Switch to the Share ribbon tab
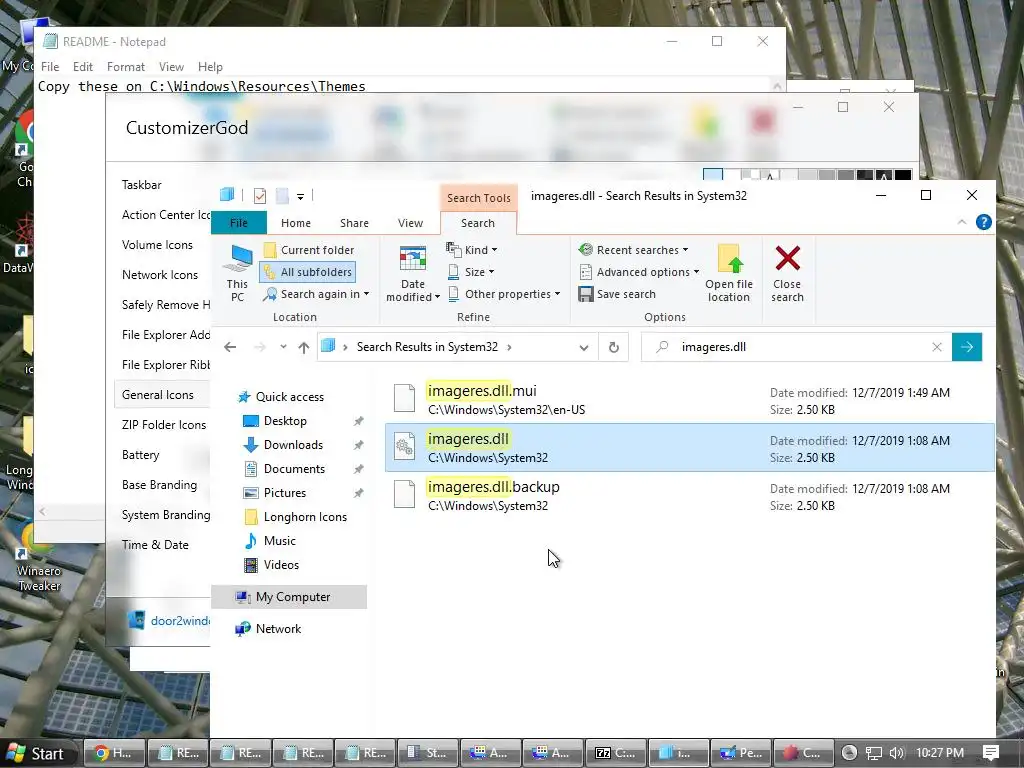Image resolution: width=1024 pixels, height=768 pixels. click(355, 223)
